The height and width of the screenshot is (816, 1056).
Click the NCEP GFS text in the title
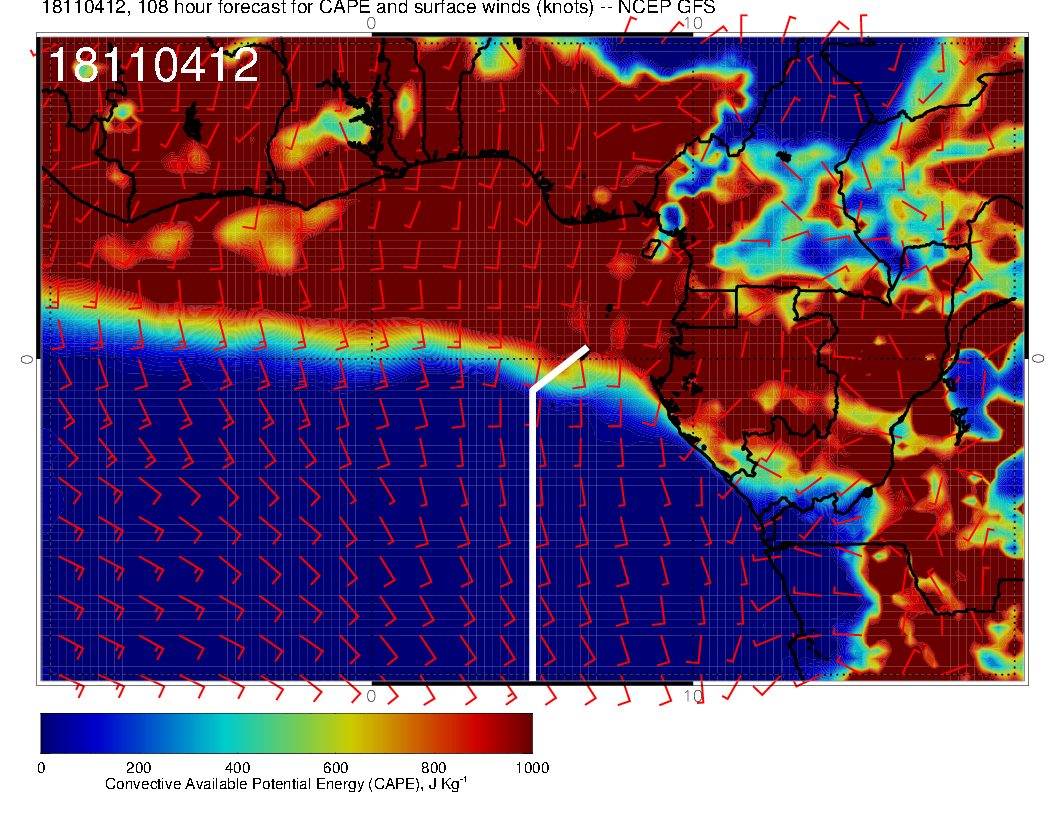[660, 8]
